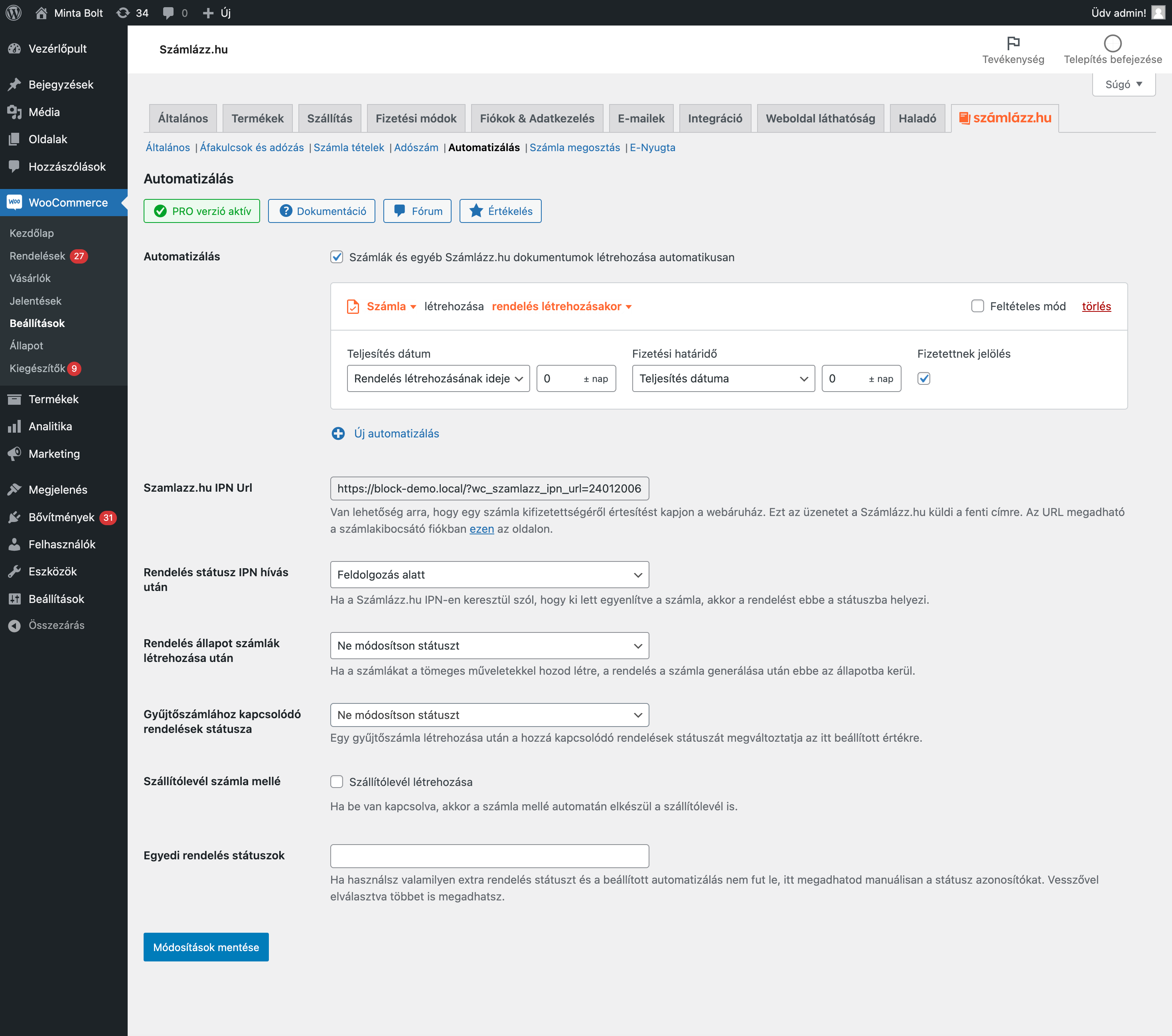Open the E-mailek tab
The image size is (1172, 1036).
pyautogui.click(x=641, y=119)
